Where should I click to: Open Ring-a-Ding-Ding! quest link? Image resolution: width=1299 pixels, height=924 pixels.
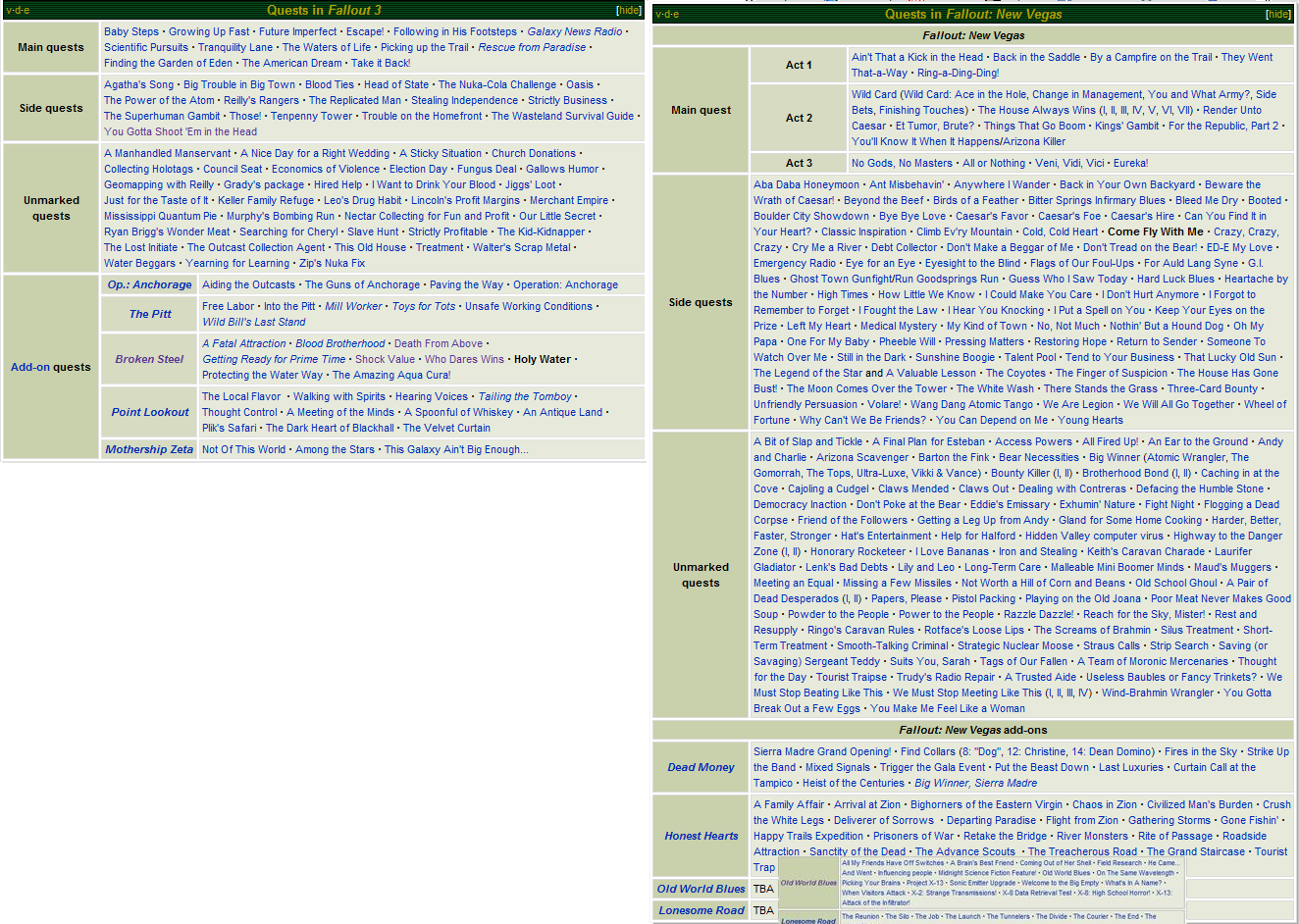tap(958, 73)
